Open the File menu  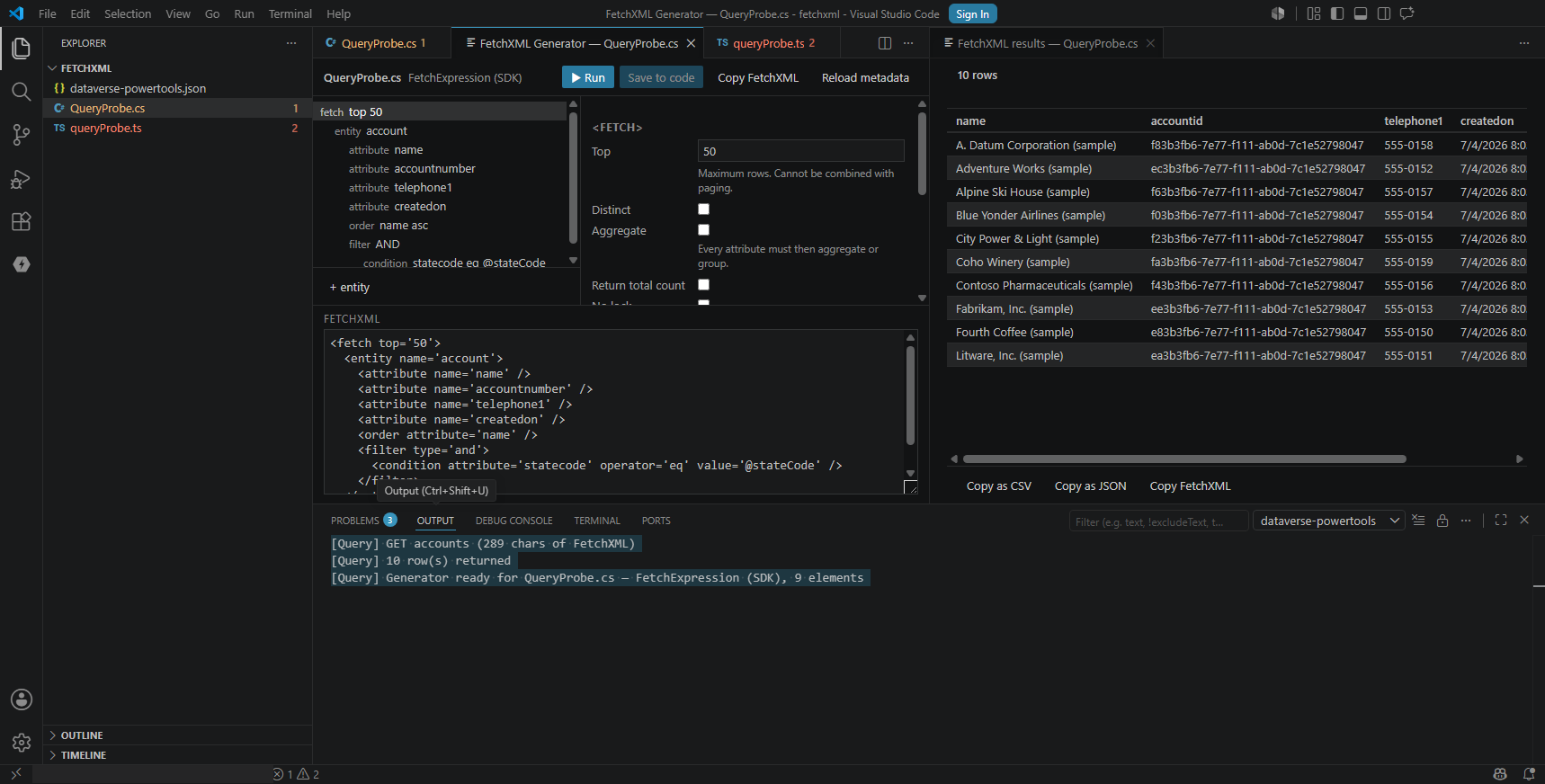[x=48, y=13]
